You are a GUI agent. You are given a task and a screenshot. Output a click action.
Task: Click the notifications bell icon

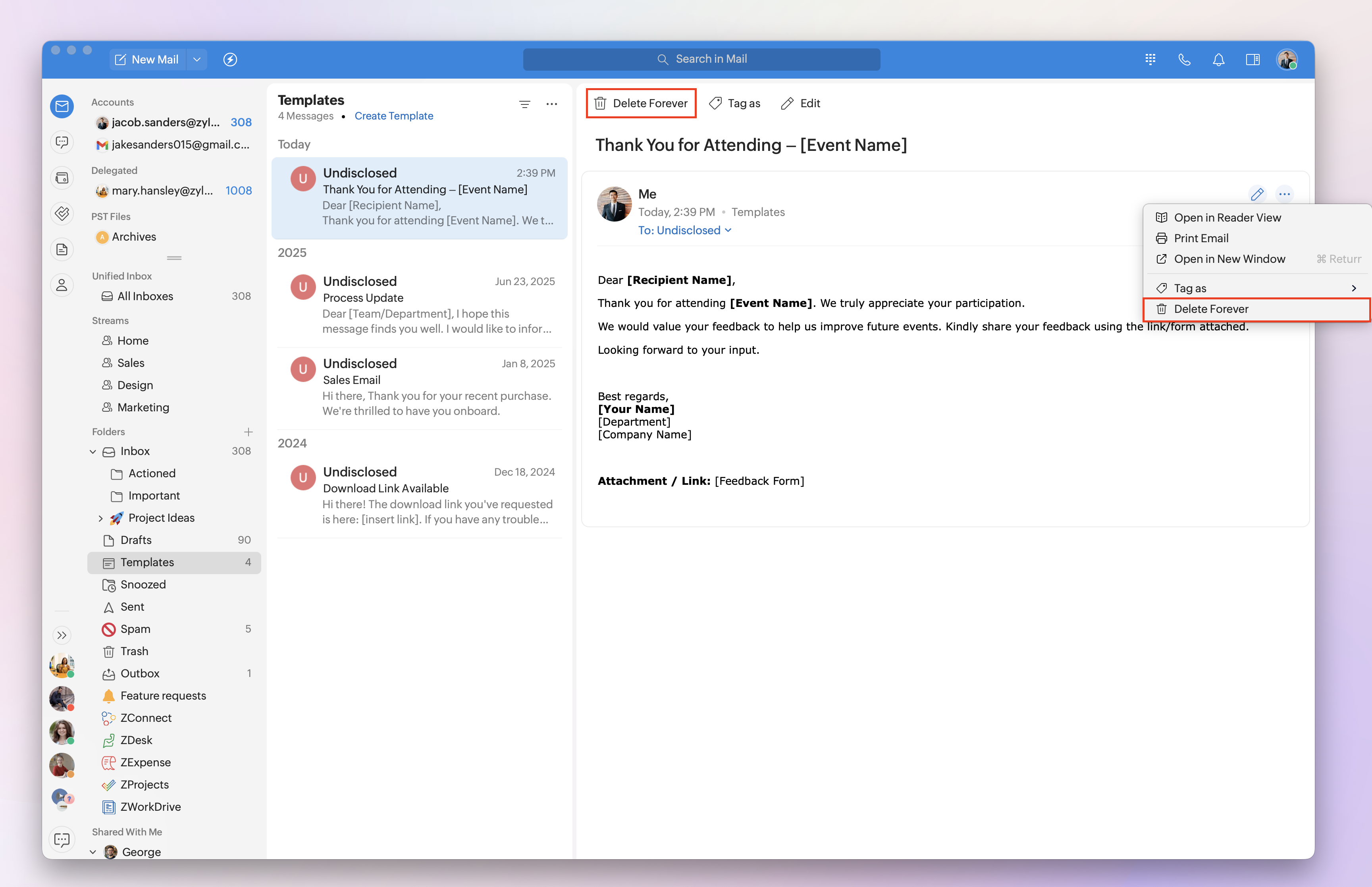1218,59
